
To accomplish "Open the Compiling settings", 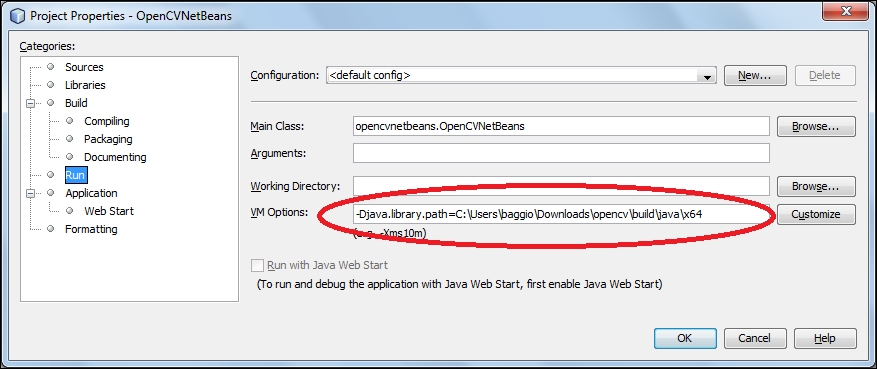I will coord(106,121).
